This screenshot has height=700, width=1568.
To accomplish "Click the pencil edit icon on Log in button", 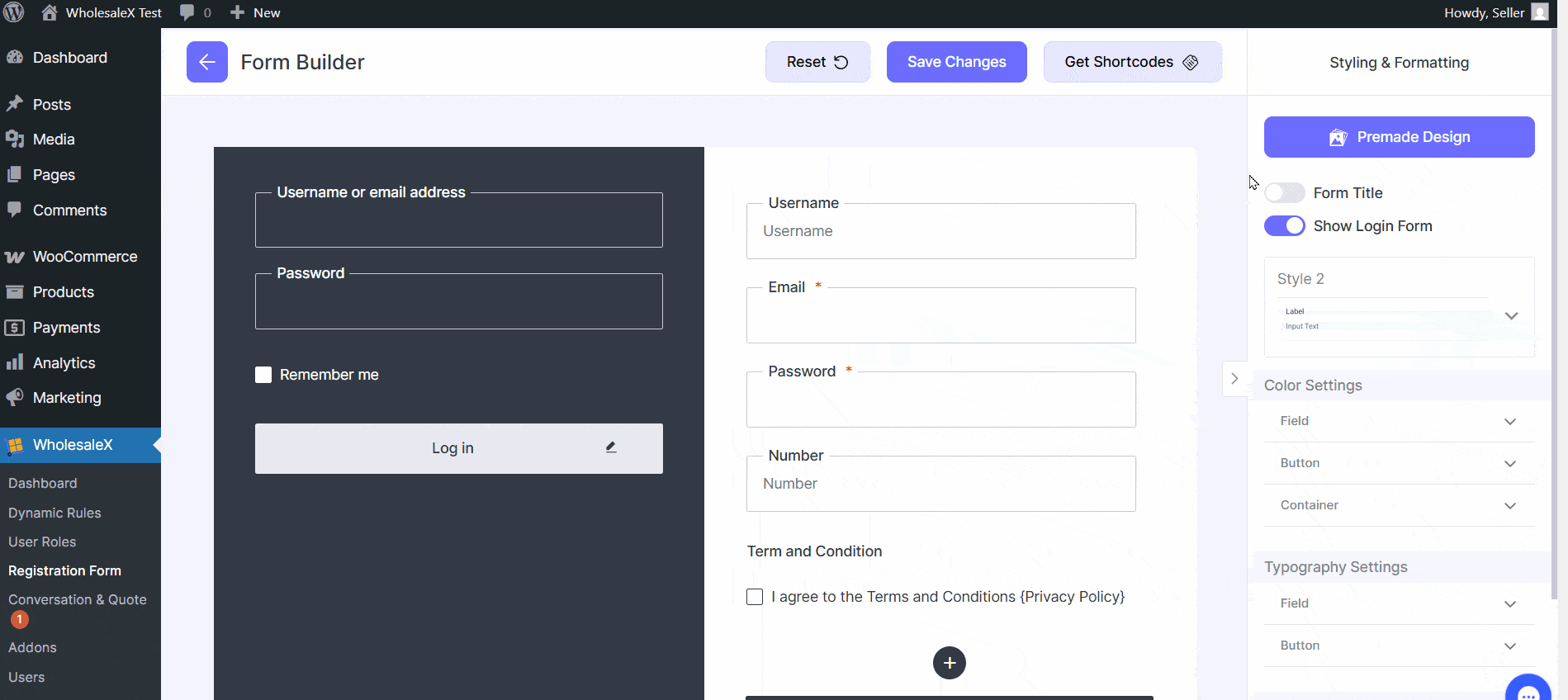I will coord(611,447).
